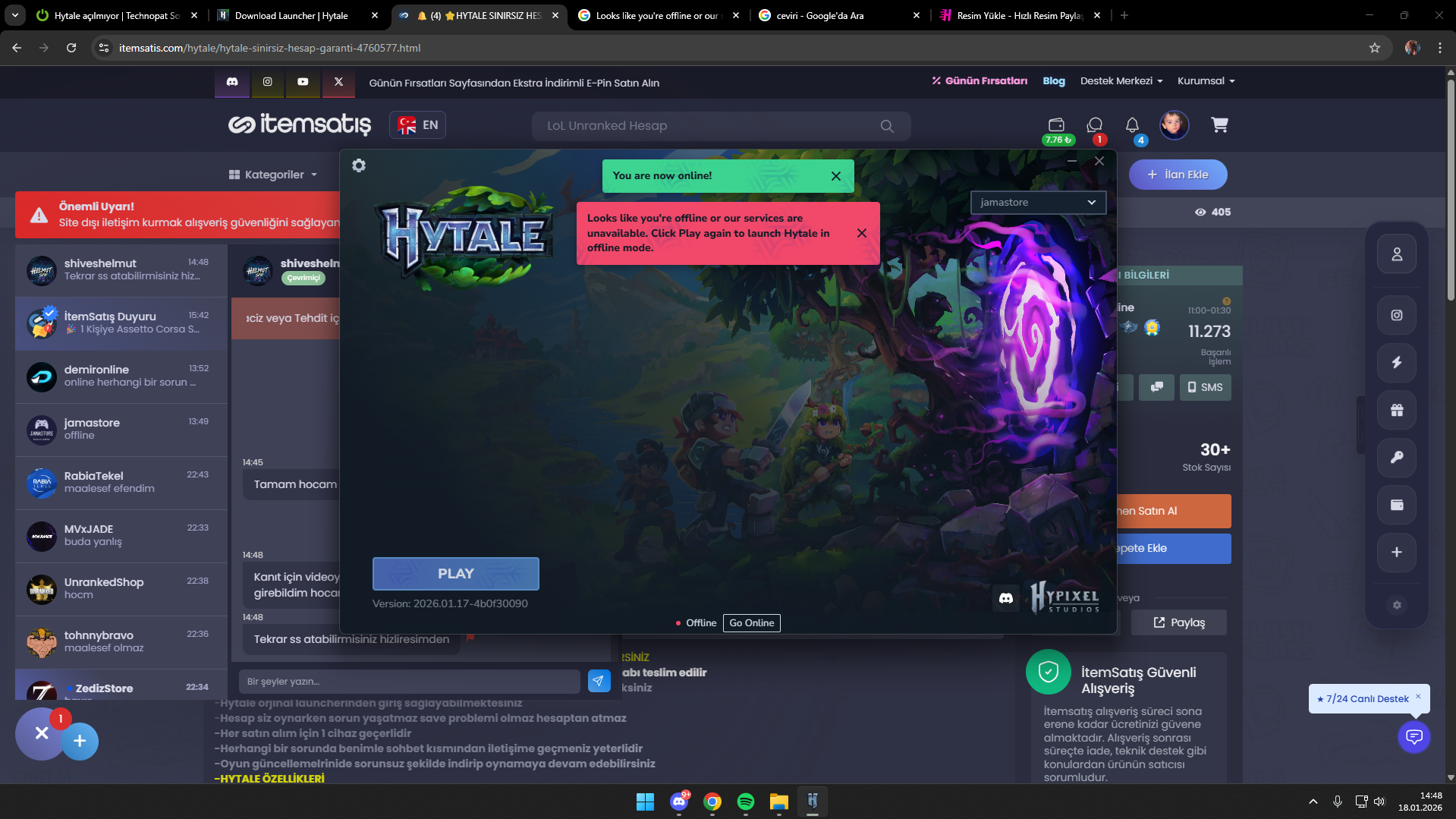Switch to ceviri Google'da Ara tab
Viewport: 1456px width, 819px height.
click(x=839, y=15)
